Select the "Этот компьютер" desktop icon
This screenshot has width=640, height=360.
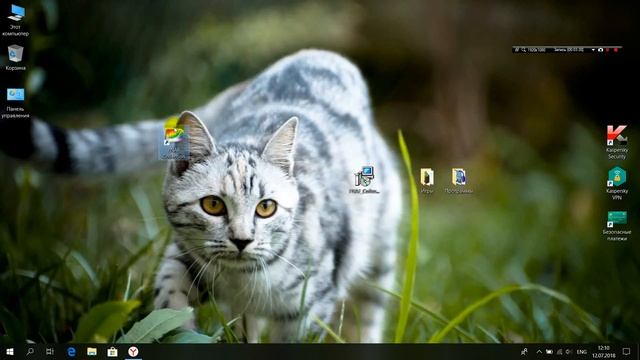[16, 20]
